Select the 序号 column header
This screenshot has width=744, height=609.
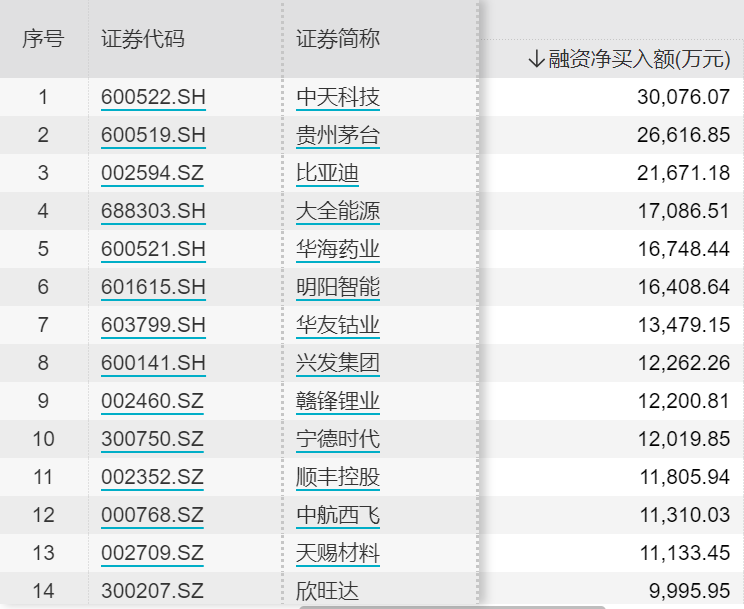click(x=43, y=39)
